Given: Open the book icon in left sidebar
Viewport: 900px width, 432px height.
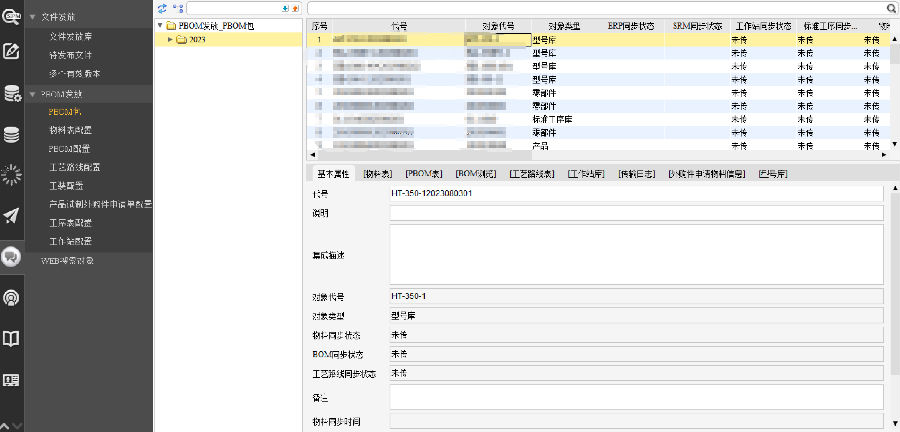Looking at the screenshot, I should tap(12, 339).
